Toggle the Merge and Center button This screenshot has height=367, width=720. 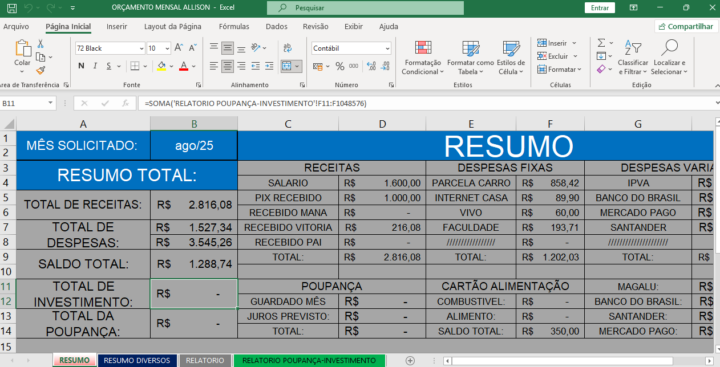287,66
